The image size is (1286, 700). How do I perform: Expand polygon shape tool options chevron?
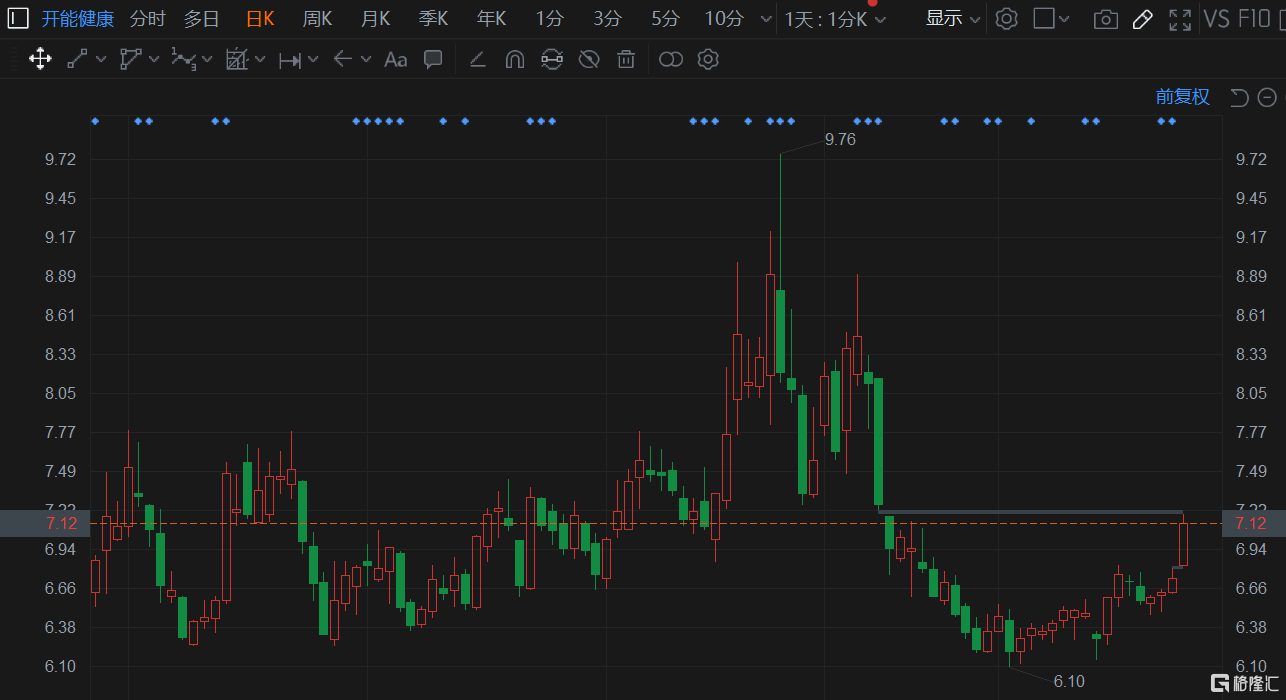[x=154, y=60]
